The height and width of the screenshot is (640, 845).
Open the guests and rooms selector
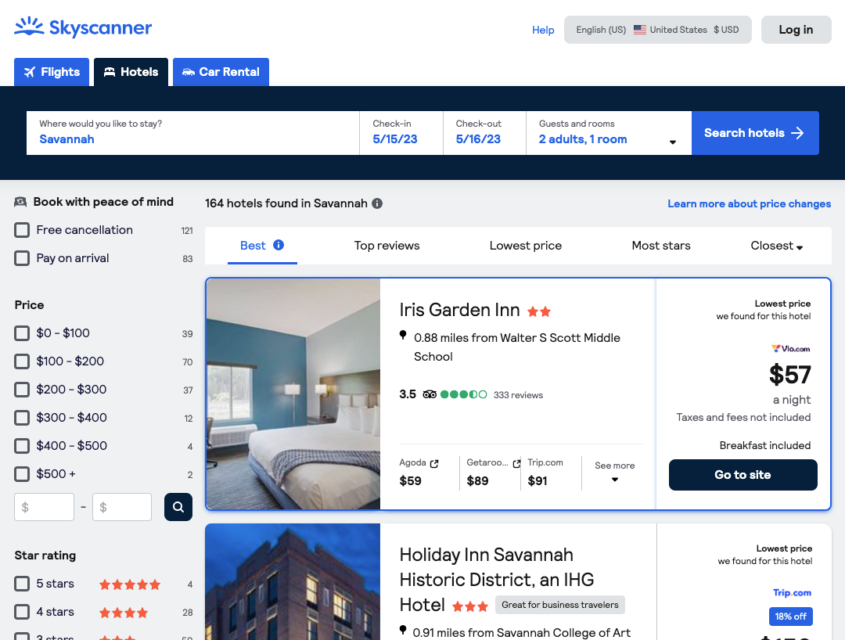pyautogui.click(x=608, y=132)
